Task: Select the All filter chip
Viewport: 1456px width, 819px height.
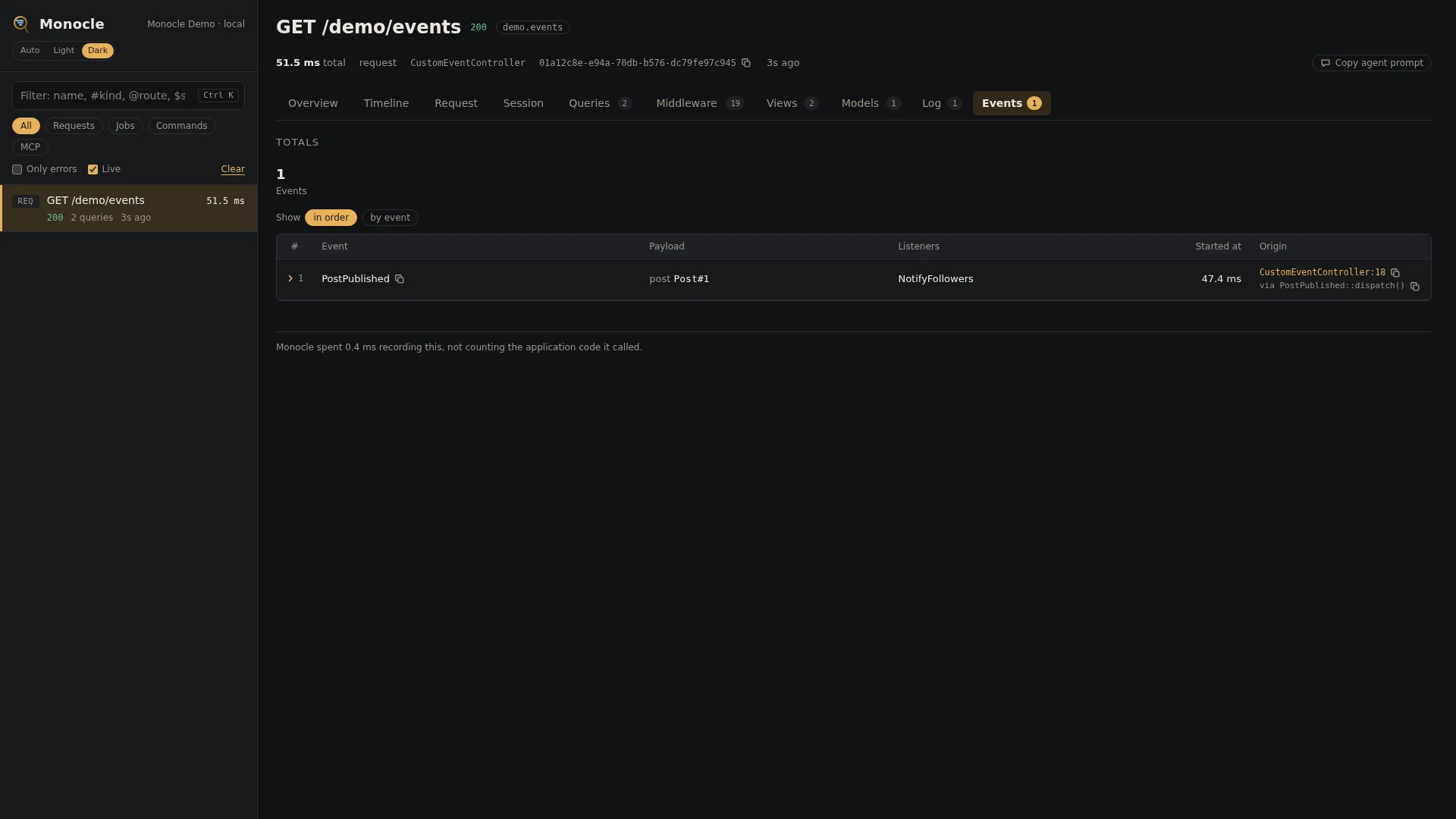Action: pyautogui.click(x=26, y=126)
